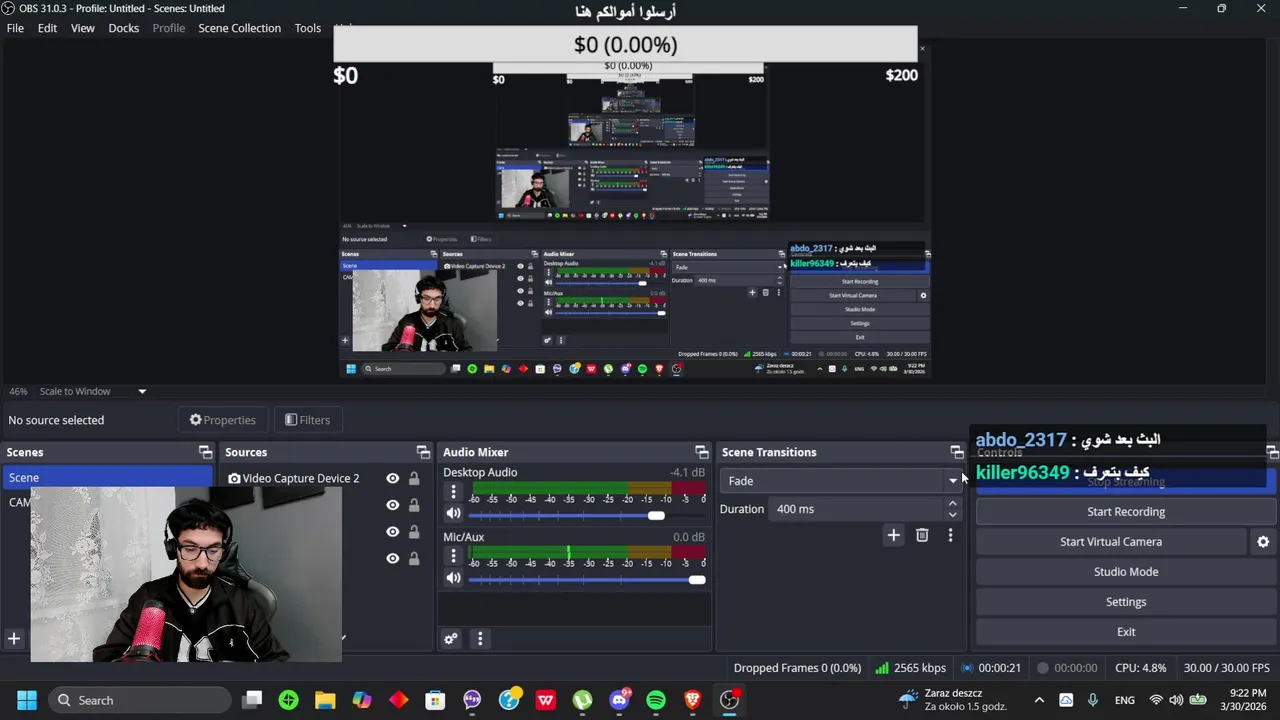The image size is (1280, 720).
Task: Open File Explorer from the taskbar
Action: (x=325, y=700)
